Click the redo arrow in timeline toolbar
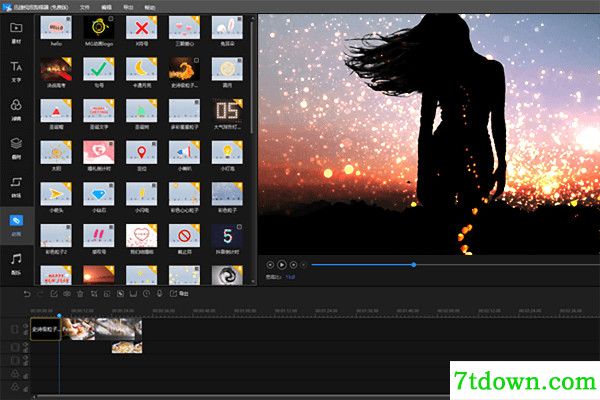Viewport: 600px width, 400px height. (40, 294)
